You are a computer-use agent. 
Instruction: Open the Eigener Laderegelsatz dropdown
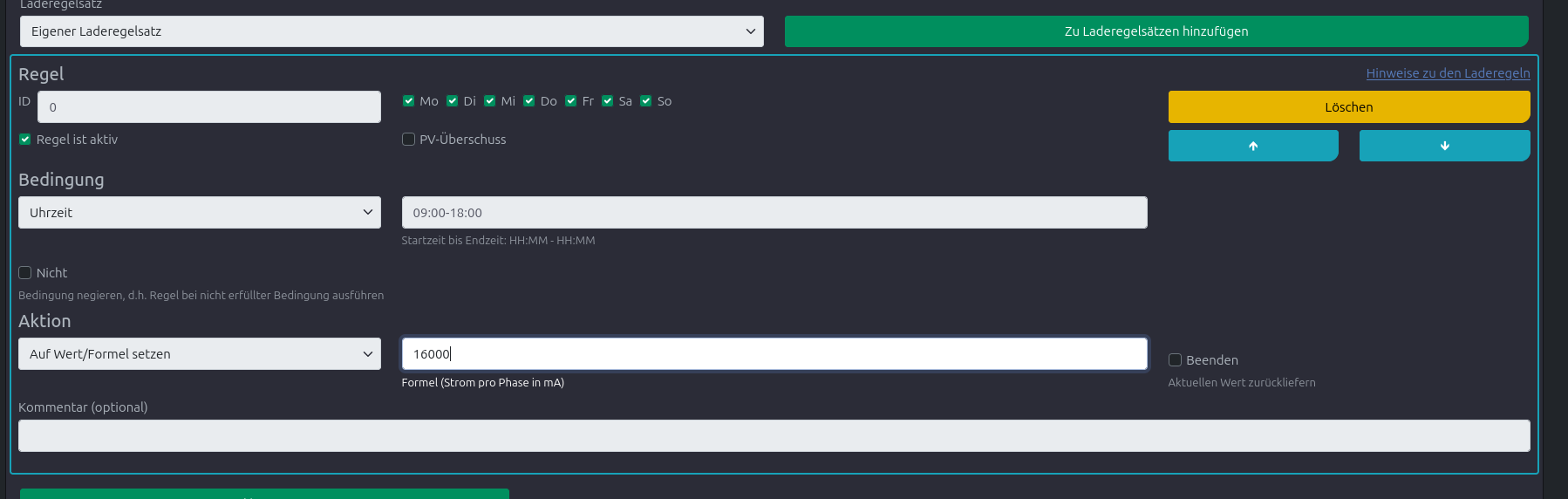(x=392, y=31)
